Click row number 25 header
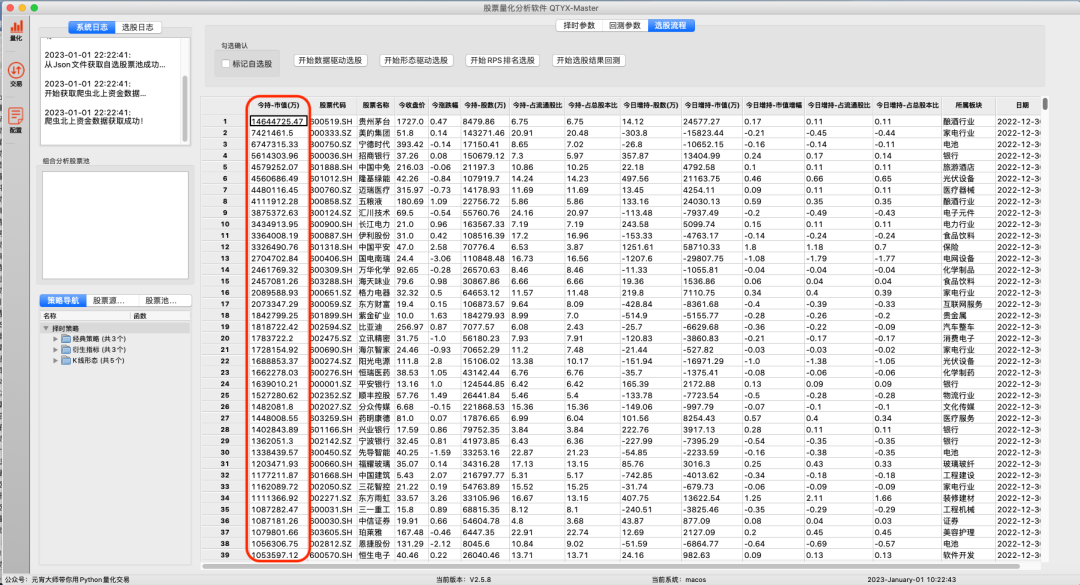 225,396
